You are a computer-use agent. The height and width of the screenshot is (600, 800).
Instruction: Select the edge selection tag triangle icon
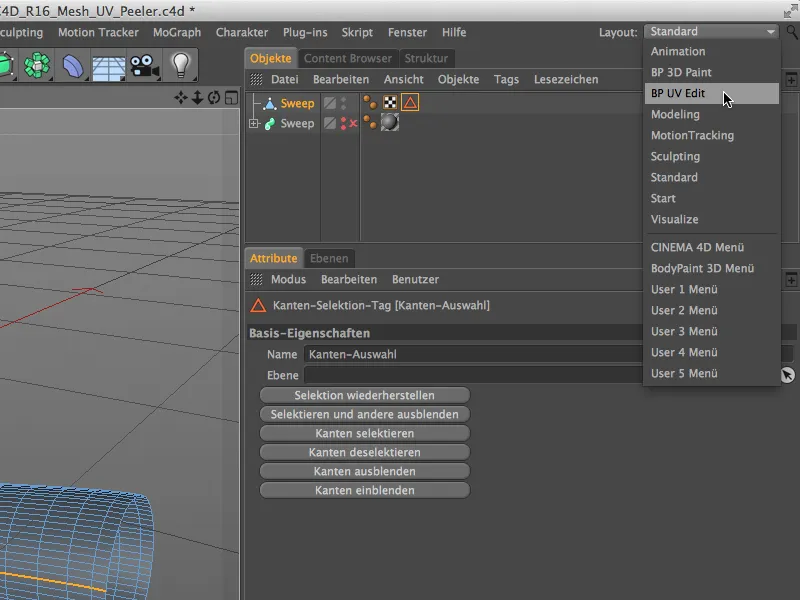[x=410, y=103]
